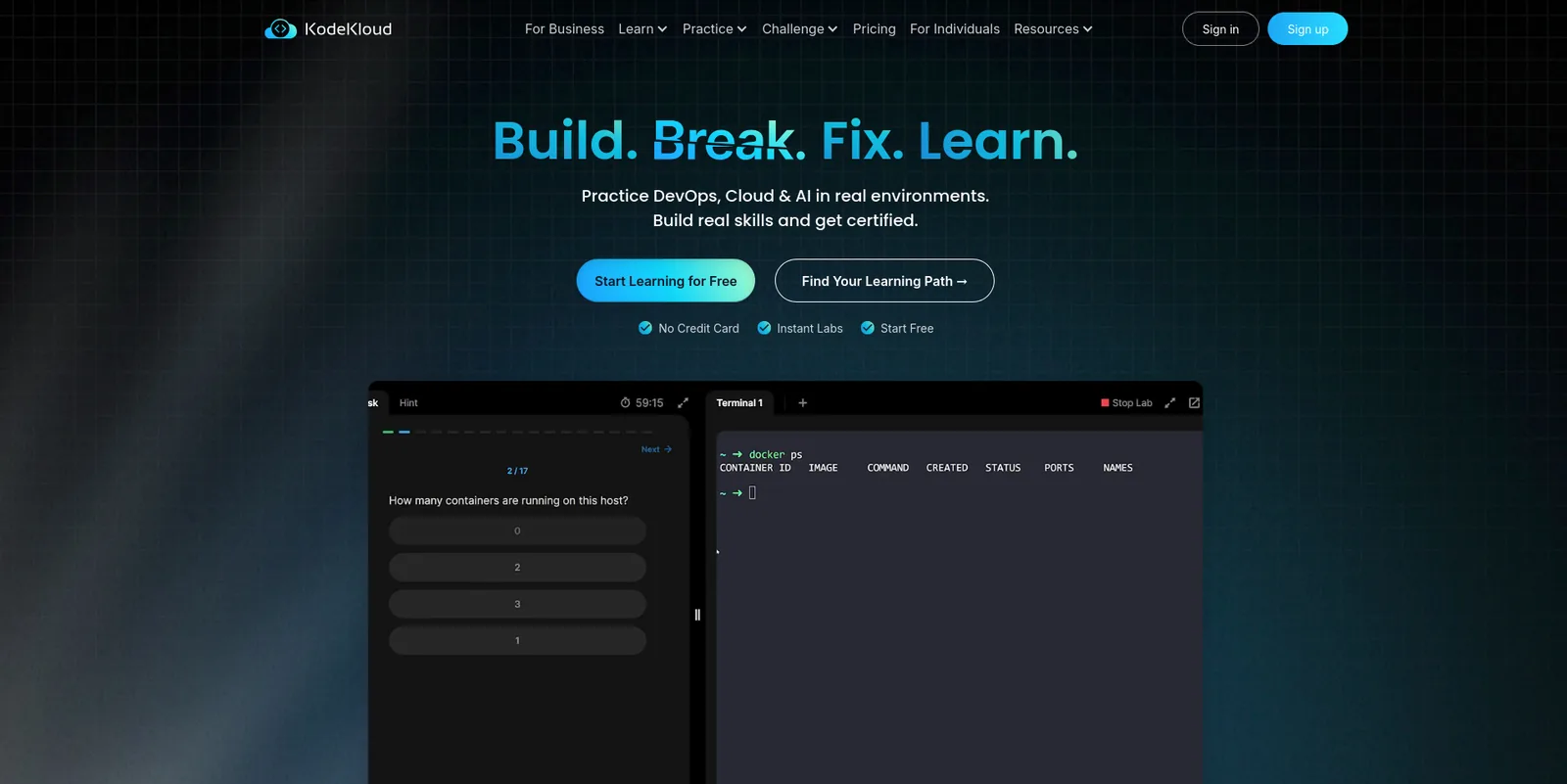Viewport: 1567px width, 784px height.
Task: Choose answer option 2
Action: pyautogui.click(x=517, y=568)
